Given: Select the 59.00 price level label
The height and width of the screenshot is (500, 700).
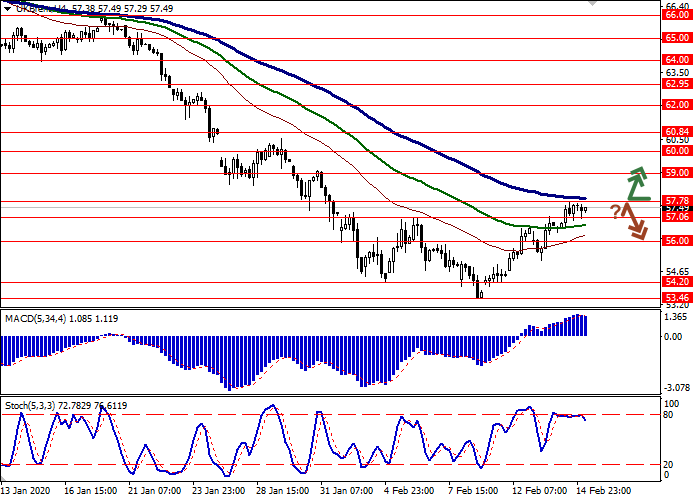Looking at the screenshot, I should tap(677, 173).
